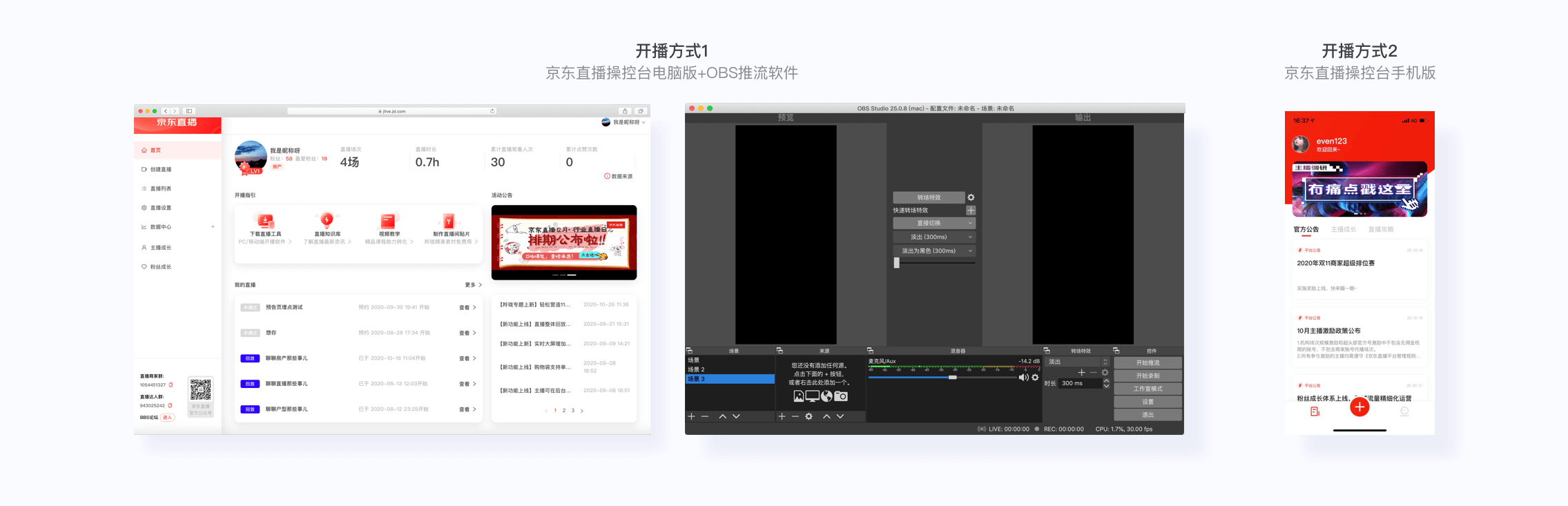Open 首页 in the JD Live sidebar
Viewport: 1568px width, 506px height.
coord(177,150)
